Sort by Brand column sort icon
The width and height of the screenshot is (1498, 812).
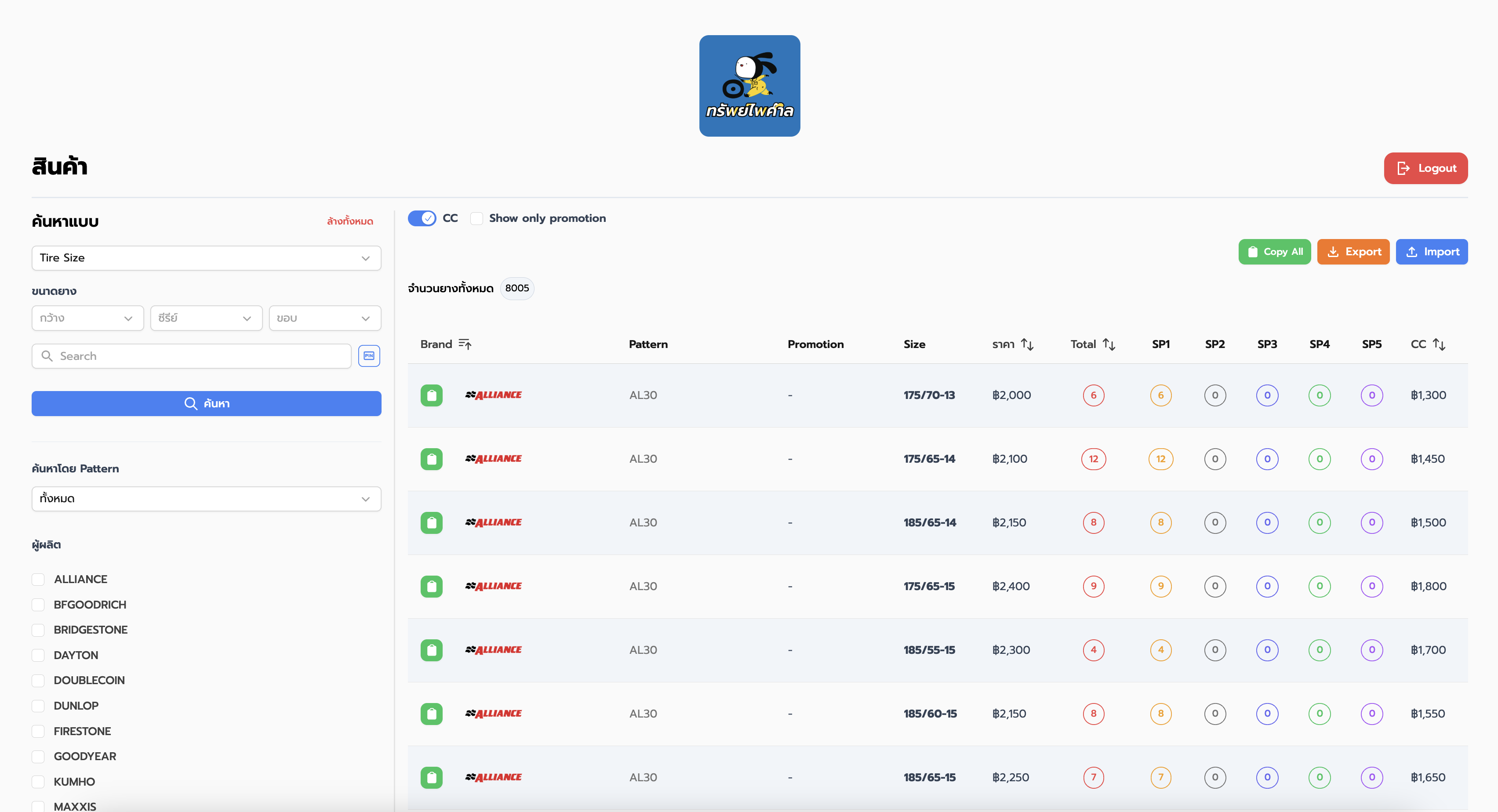[x=465, y=344]
